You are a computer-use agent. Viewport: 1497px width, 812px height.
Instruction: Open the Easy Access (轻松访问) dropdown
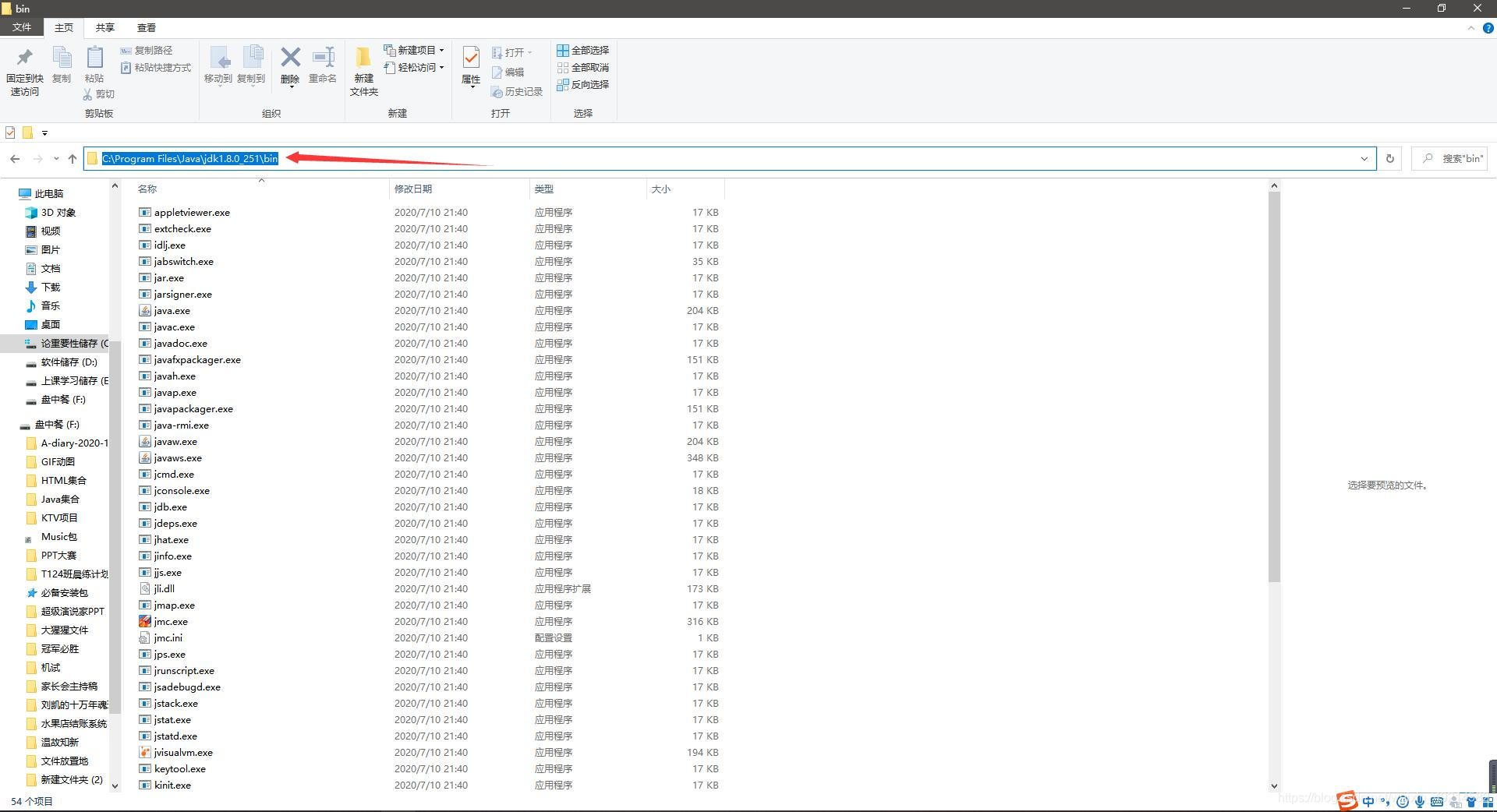click(x=414, y=68)
